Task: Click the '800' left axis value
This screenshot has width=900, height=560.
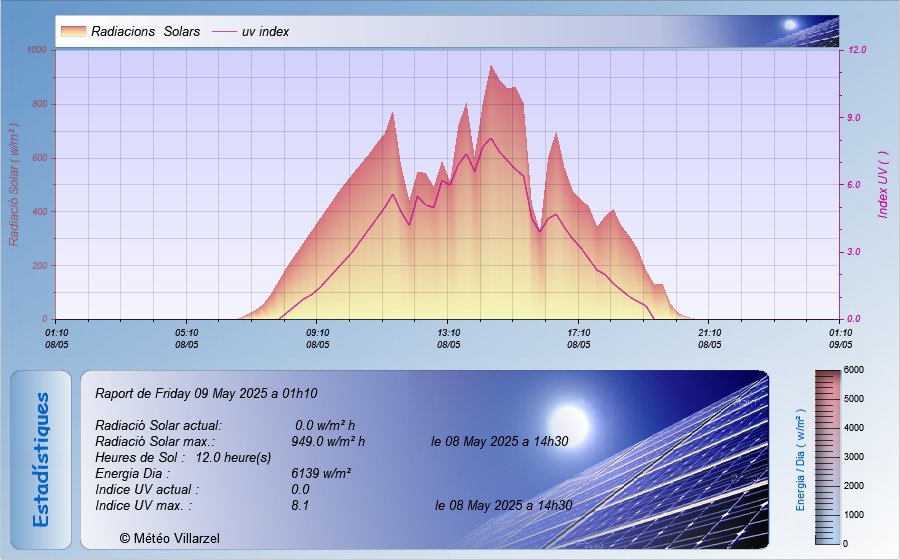Action: [39, 104]
